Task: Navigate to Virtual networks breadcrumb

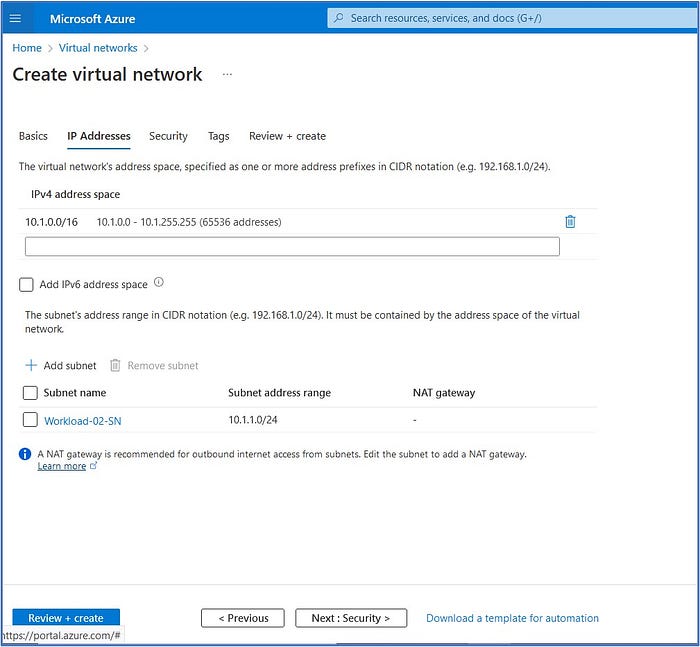Action: [x=98, y=48]
